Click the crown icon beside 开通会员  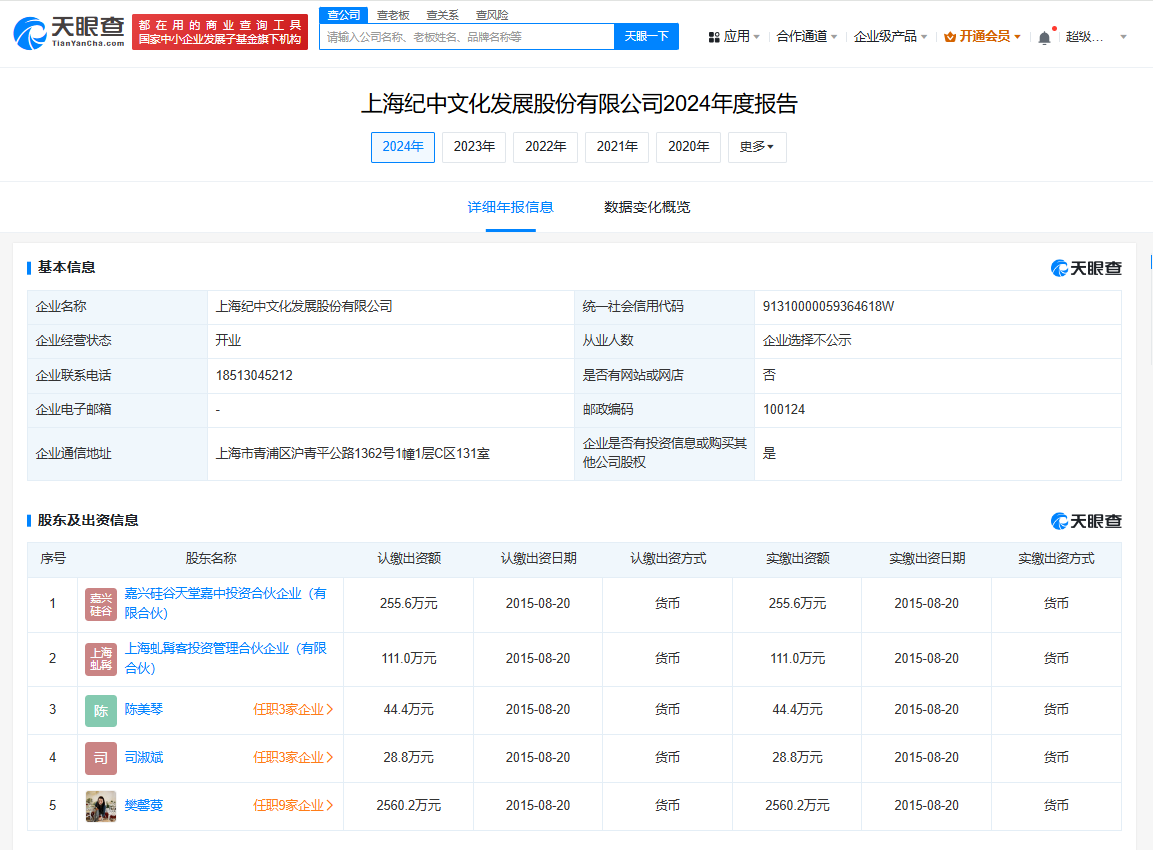click(x=950, y=37)
